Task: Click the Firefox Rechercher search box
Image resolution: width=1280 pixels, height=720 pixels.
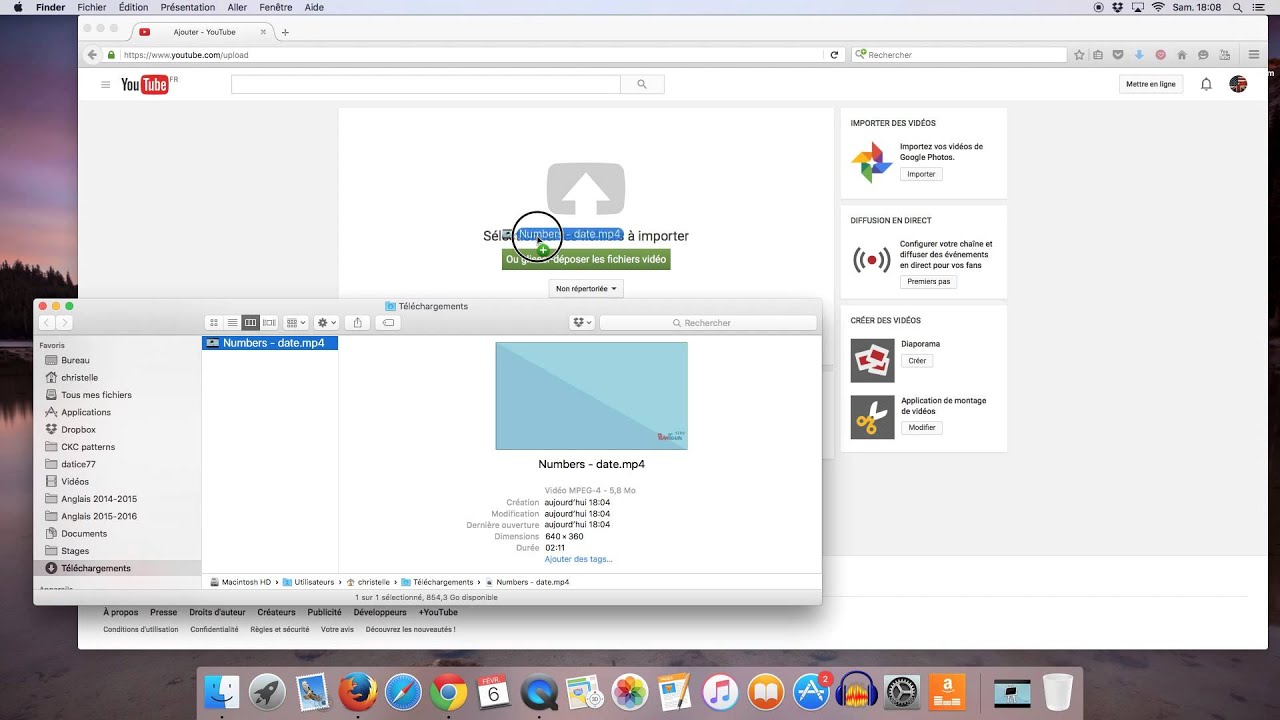Action: [x=960, y=55]
